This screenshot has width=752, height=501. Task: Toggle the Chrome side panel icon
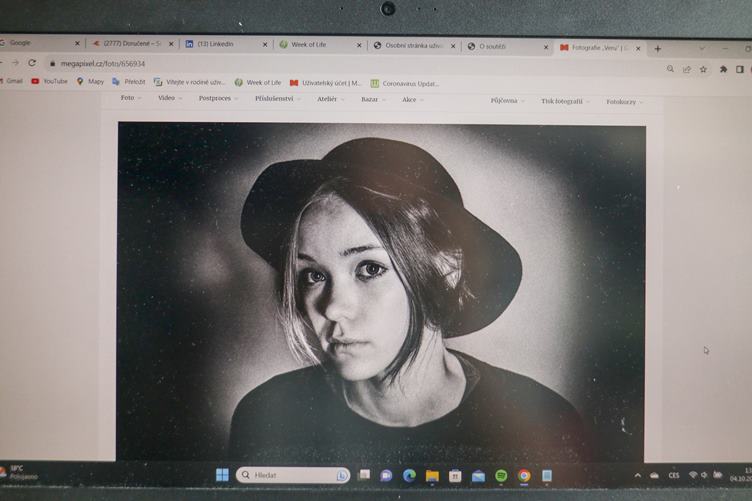pos(740,70)
